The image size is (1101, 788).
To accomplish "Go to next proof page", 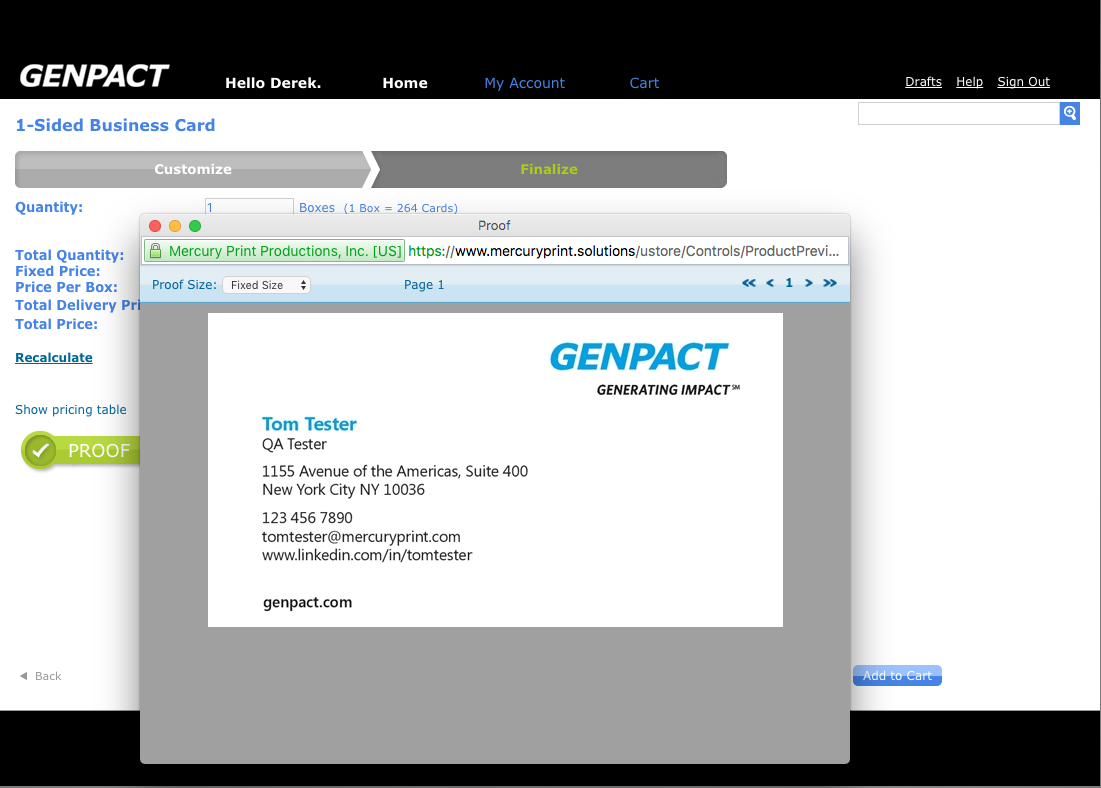I will (809, 284).
